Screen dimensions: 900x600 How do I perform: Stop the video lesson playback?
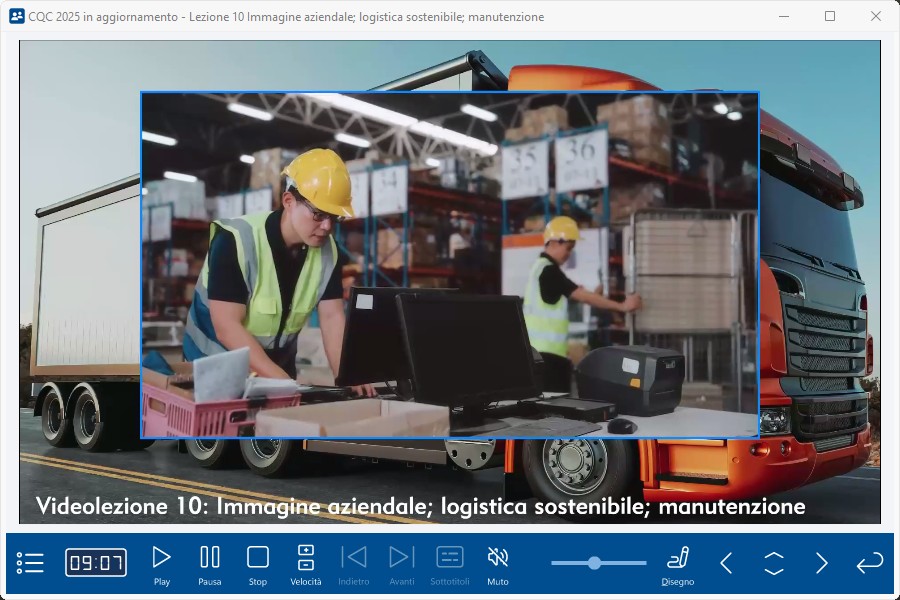(258, 563)
